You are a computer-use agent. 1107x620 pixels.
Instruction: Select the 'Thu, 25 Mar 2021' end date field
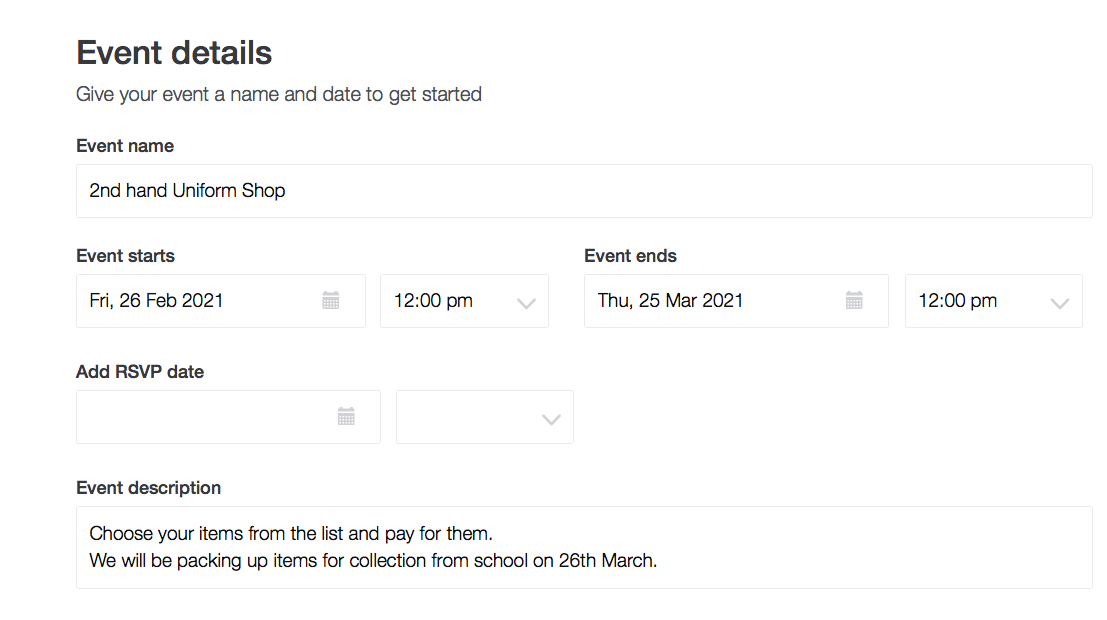coord(736,301)
